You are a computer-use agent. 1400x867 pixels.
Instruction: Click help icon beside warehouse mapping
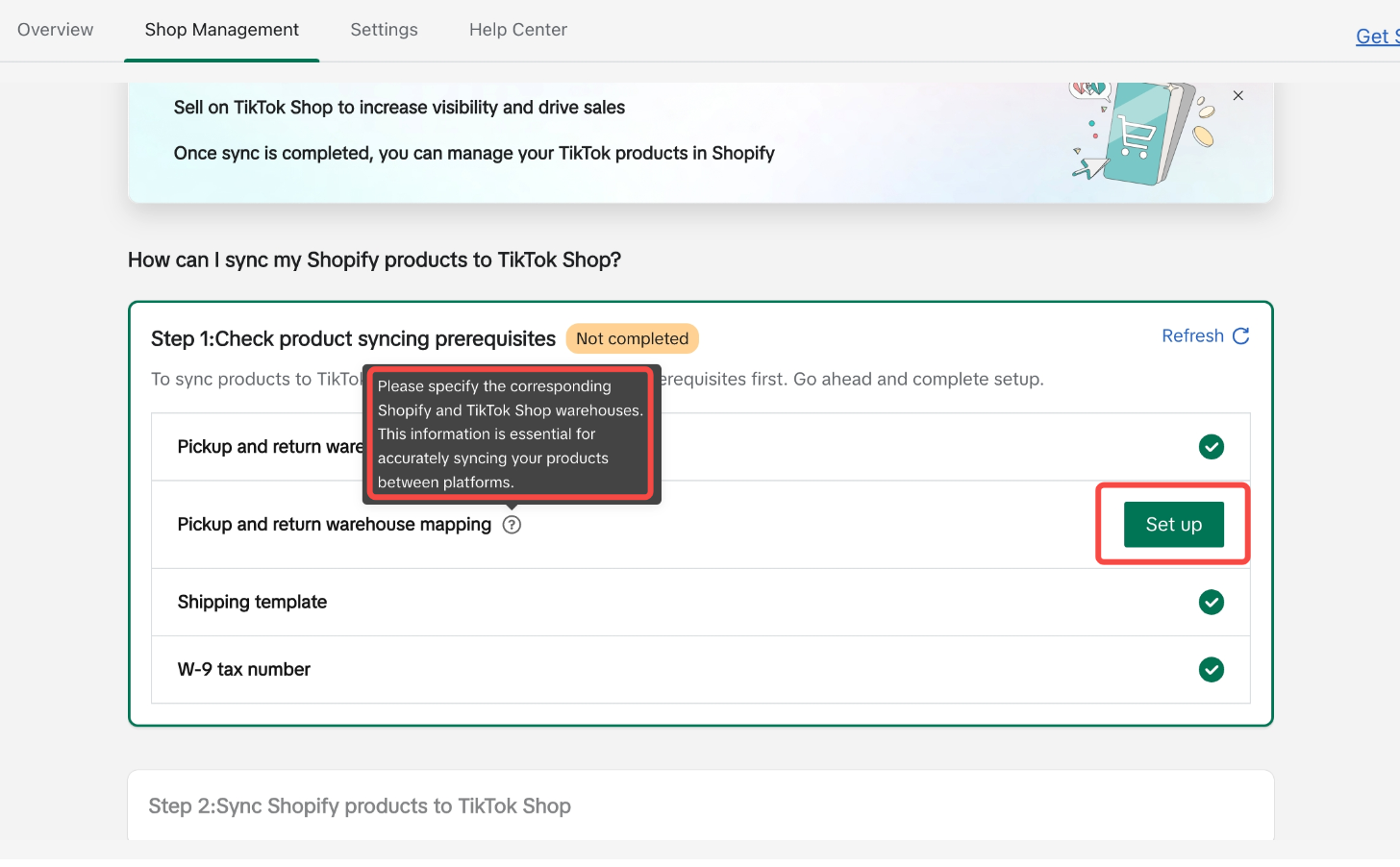512,525
